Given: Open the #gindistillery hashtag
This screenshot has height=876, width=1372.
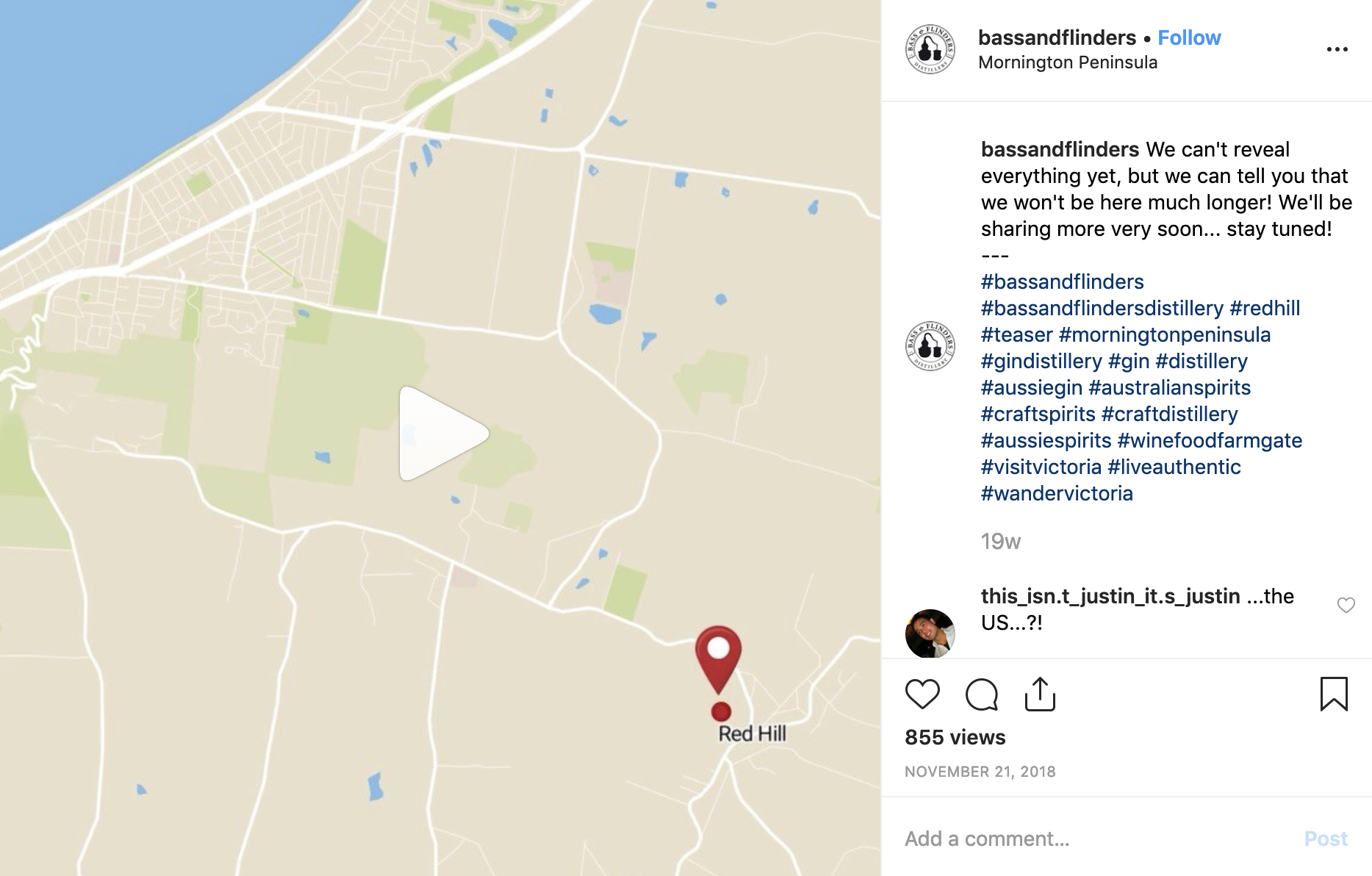Looking at the screenshot, I should click(1041, 361).
